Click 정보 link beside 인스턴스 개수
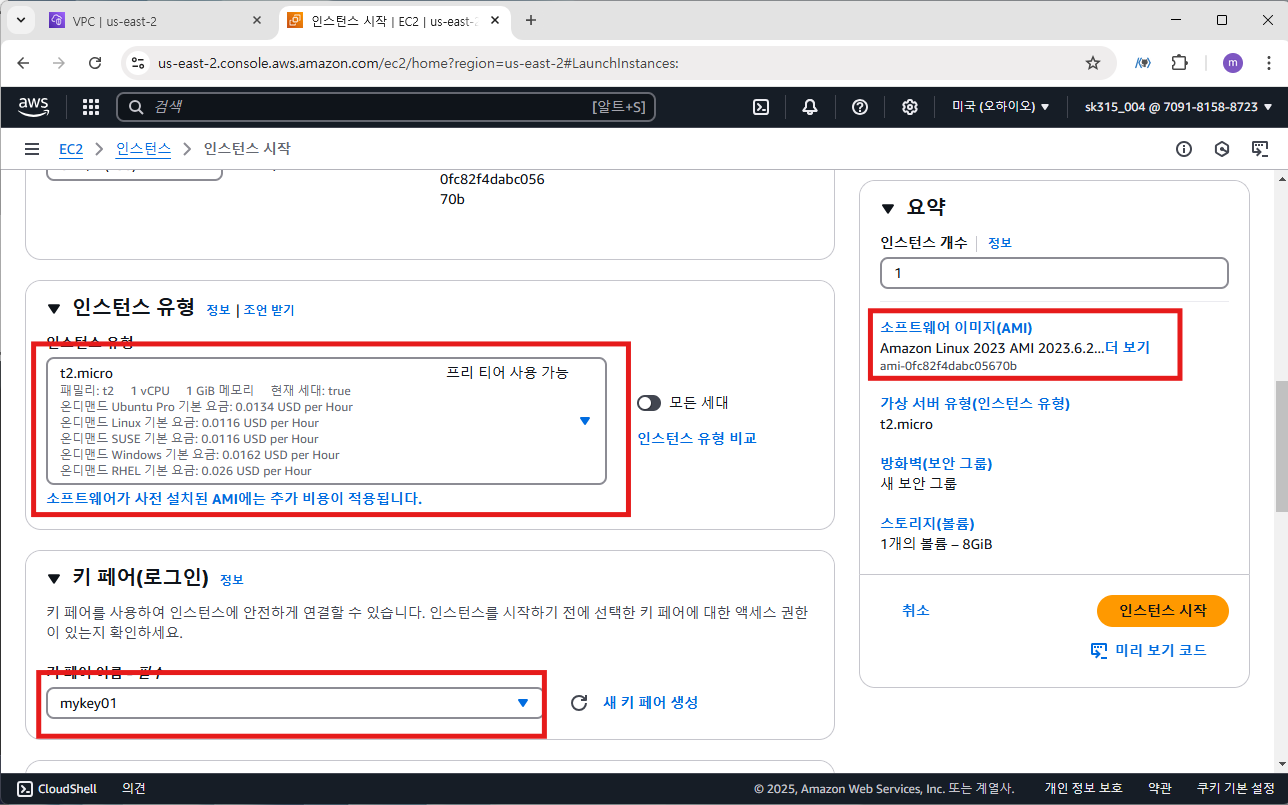 [x=1000, y=243]
